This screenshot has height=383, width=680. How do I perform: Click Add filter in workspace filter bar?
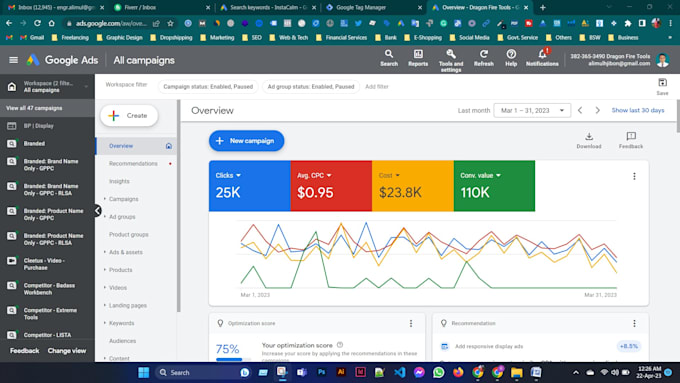click(376, 87)
